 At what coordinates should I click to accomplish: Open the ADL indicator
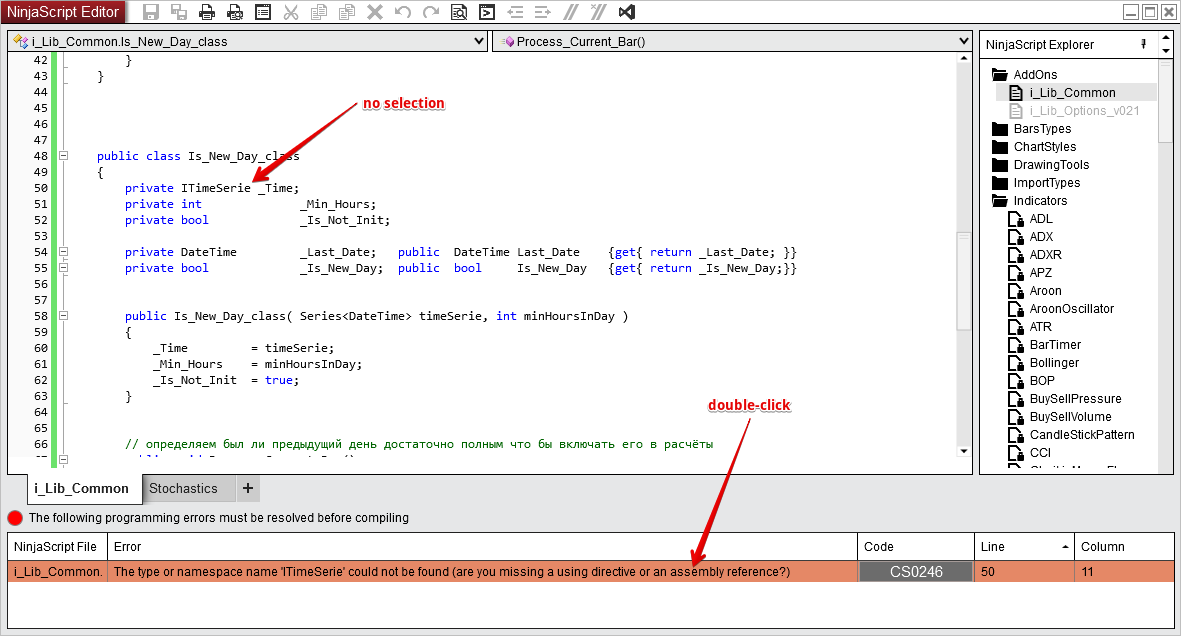pyautogui.click(x=1041, y=219)
